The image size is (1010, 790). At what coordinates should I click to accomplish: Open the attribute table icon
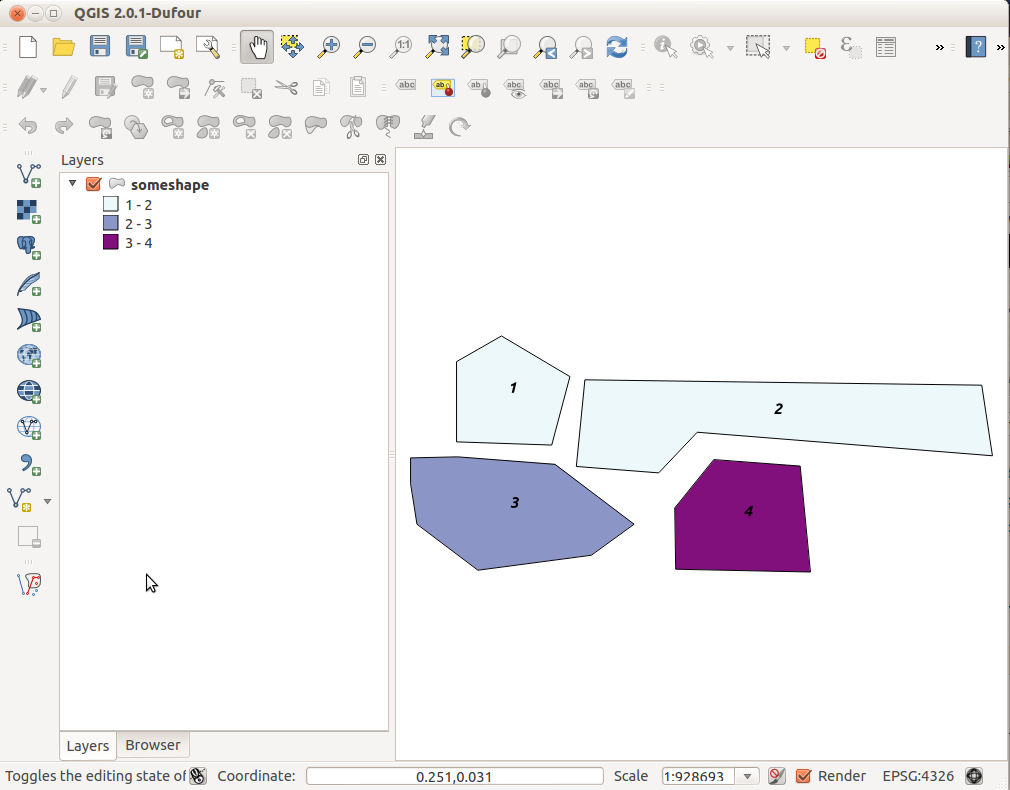pos(885,47)
